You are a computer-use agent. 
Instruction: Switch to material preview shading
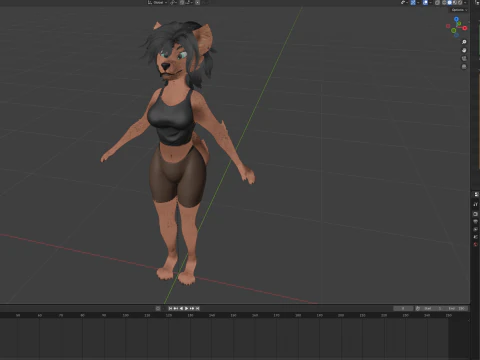pyautogui.click(x=455, y=2)
